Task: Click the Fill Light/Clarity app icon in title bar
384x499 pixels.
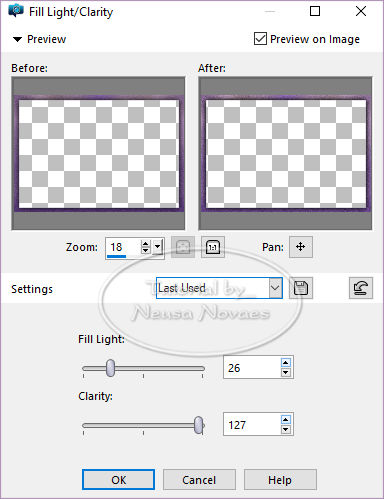Action: [x=16, y=11]
